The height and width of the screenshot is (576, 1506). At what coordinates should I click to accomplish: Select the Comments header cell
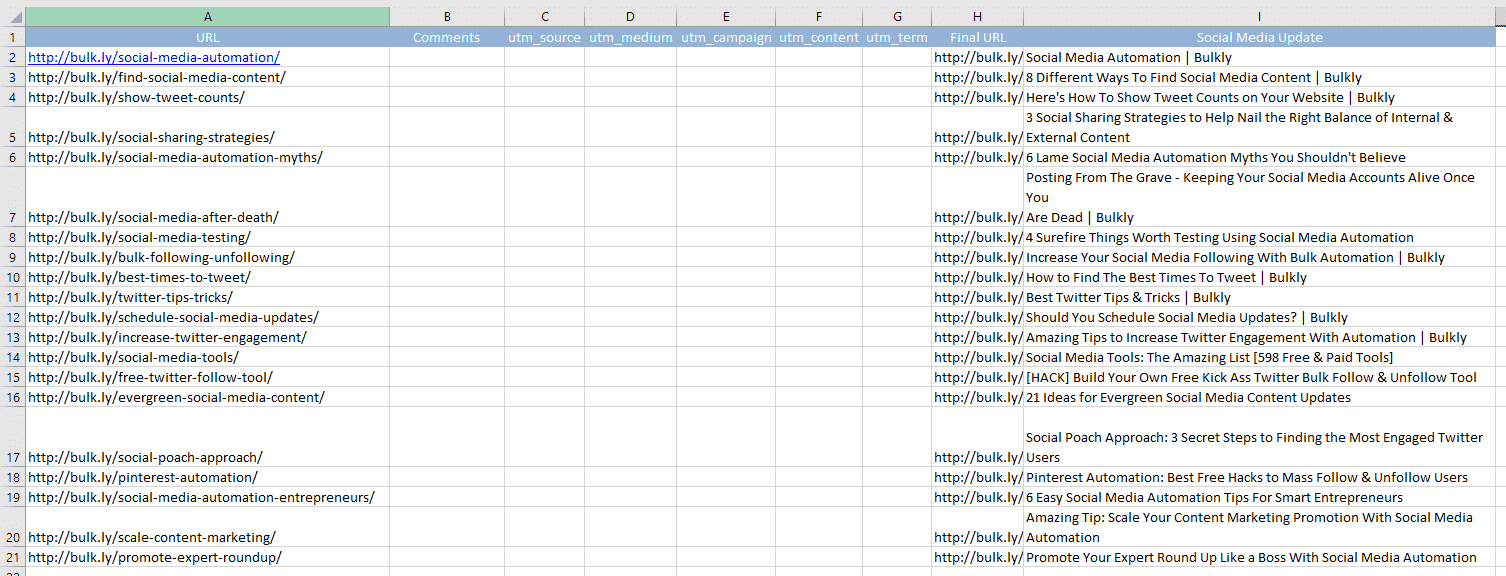click(447, 37)
